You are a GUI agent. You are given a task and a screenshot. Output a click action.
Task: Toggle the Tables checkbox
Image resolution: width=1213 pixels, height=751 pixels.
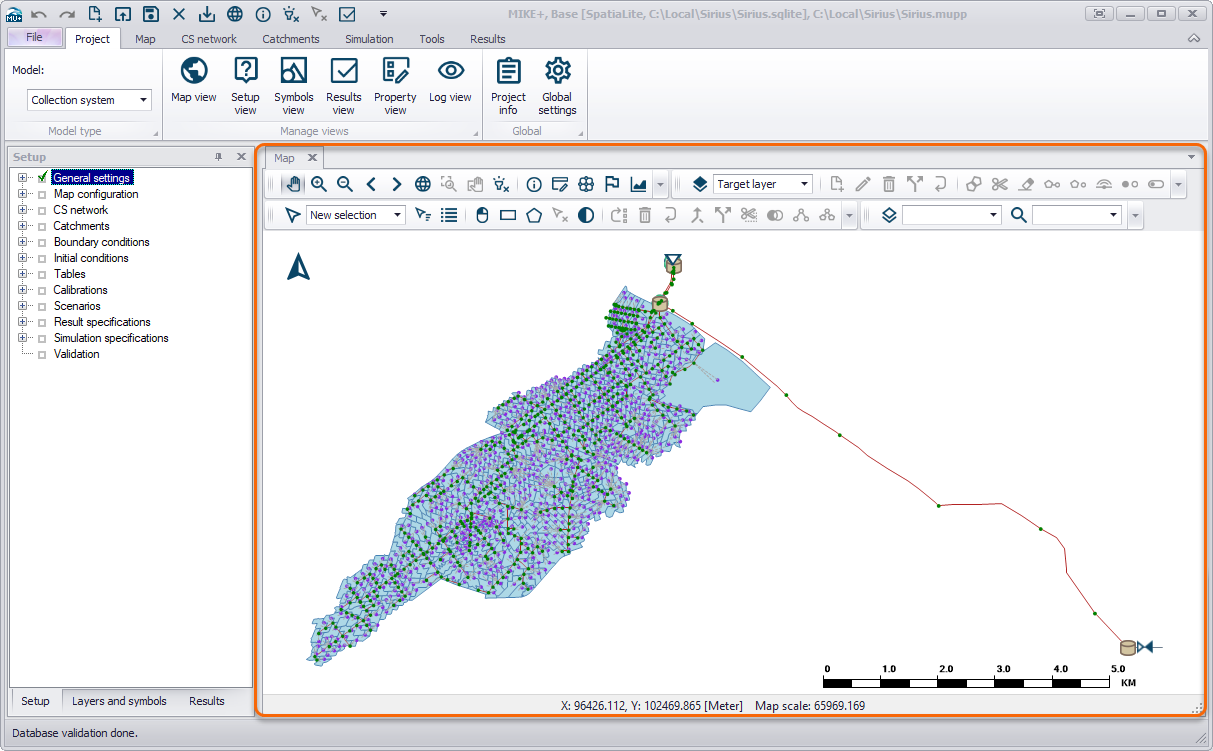42,274
